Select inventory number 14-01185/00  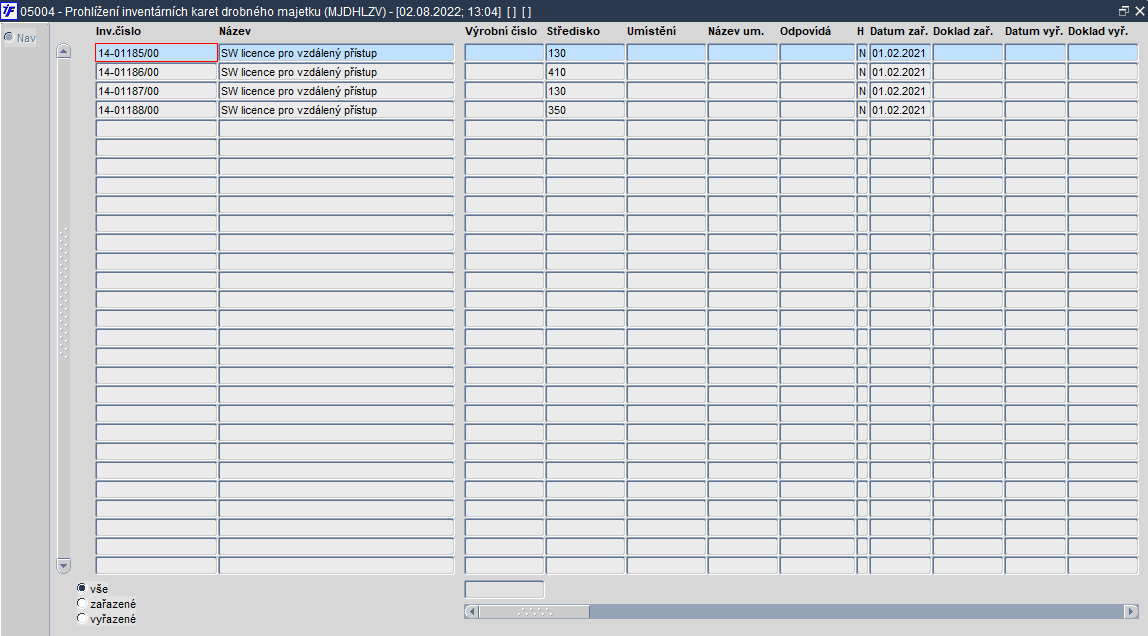156,53
